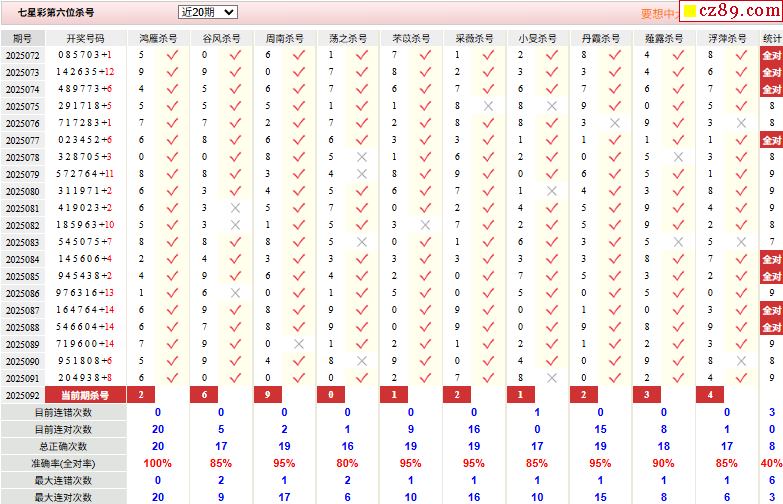The width and height of the screenshot is (783, 504).
Task: Click the 目前连对次数 row label
Action: tap(63, 430)
